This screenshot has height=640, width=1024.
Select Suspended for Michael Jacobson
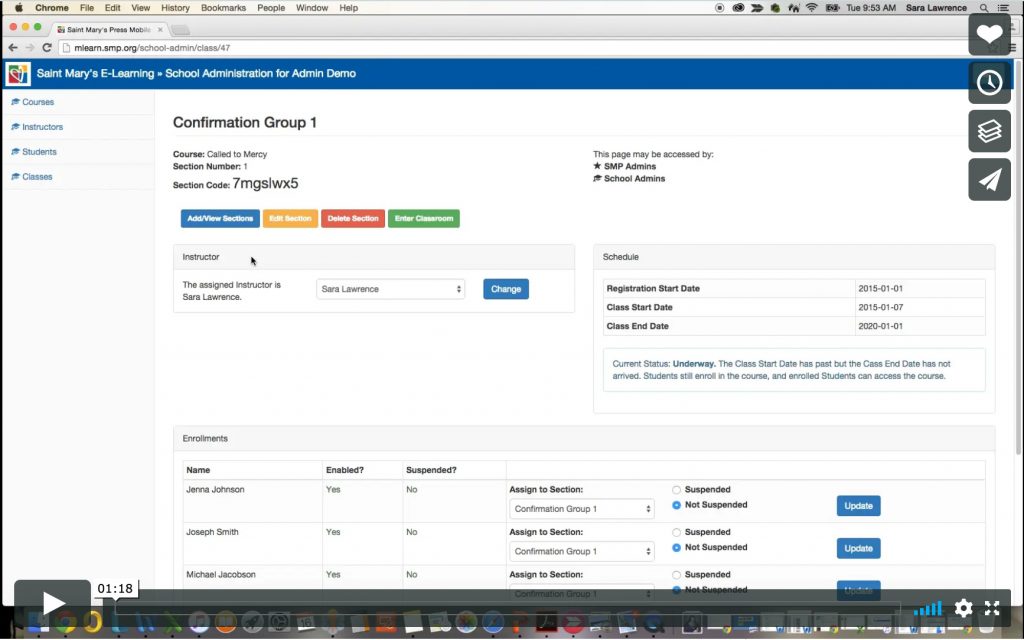tap(677, 575)
